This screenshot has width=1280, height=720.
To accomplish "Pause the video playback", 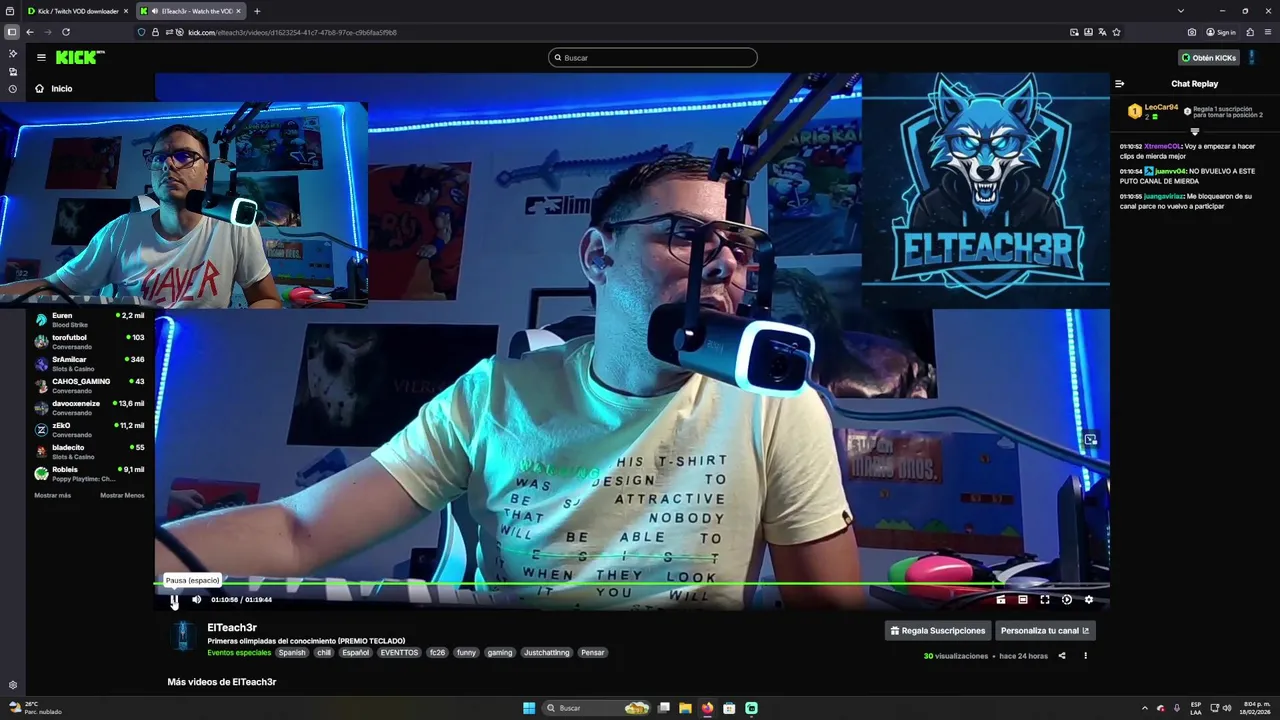I will pyautogui.click(x=174, y=600).
